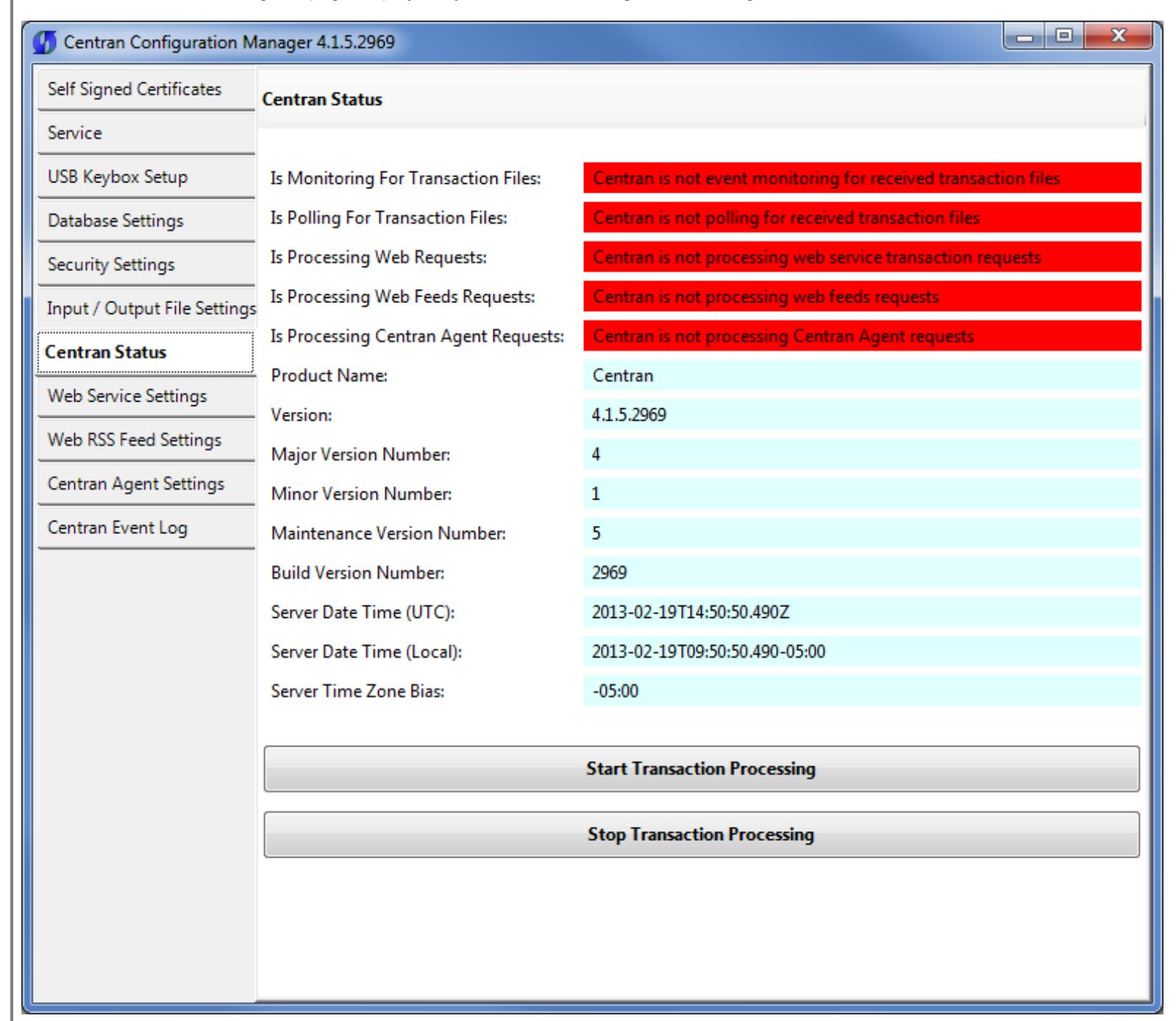
Task: Click the red event monitoring status message
Action: 863,178
